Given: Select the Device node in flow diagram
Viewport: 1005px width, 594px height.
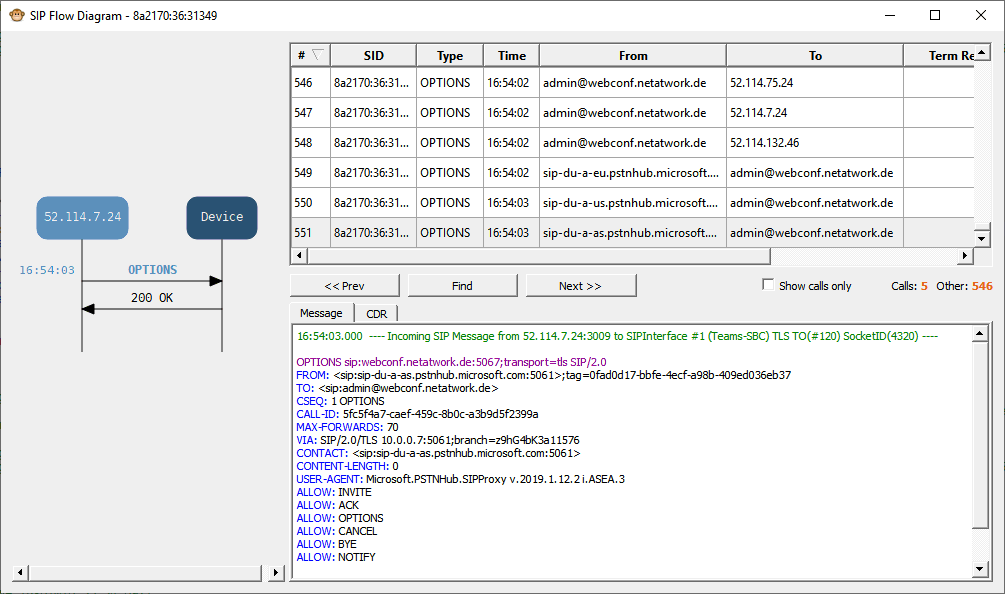Looking at the screenshot, I should pyautogui.click(x=222, y=217).
